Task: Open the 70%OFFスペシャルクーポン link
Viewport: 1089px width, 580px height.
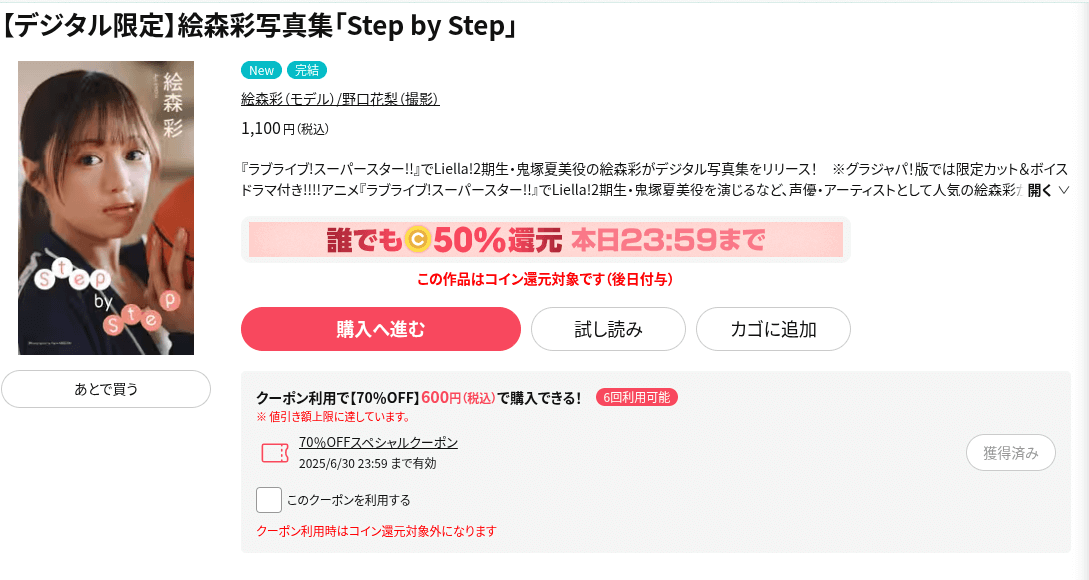Action: pos(379,442)
